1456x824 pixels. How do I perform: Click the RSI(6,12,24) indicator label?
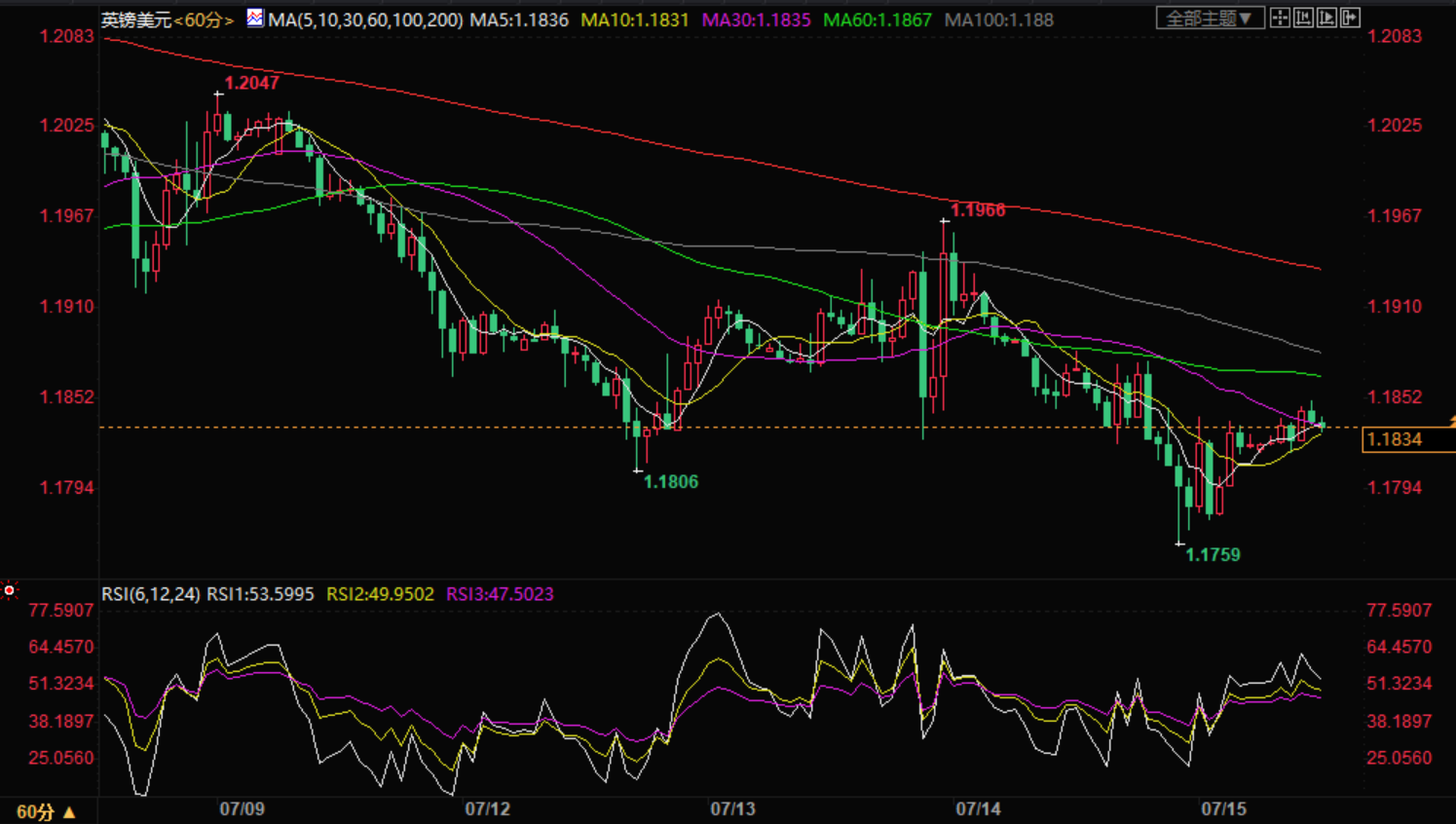tap(151, 594)
